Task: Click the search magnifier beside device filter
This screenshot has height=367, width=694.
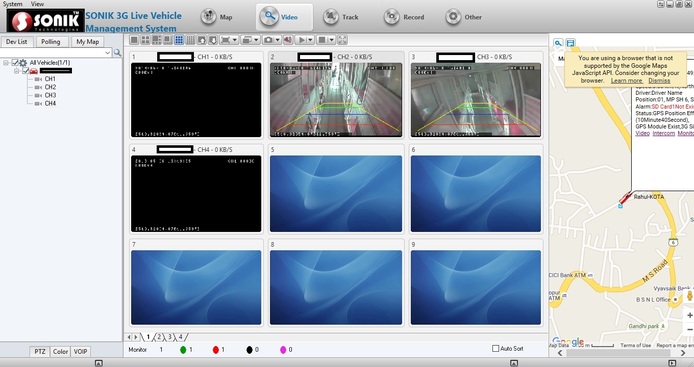Action: click(117, 53)
